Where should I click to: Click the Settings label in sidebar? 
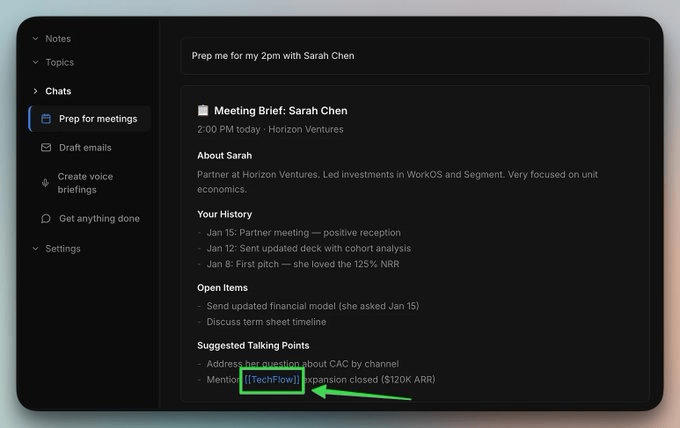(x=63, y=249)
